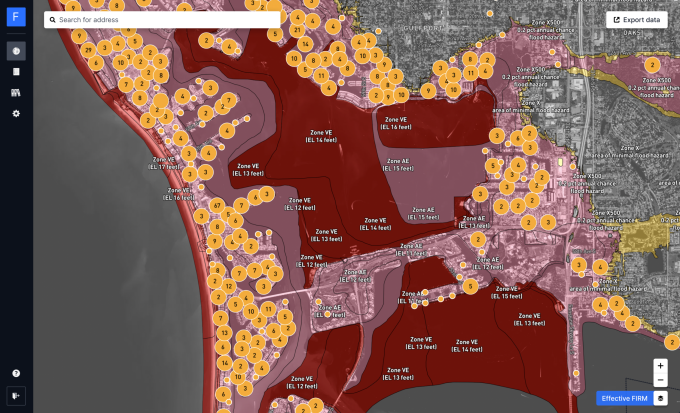Expand the cluster marker labeled 12
The width and height of the screenshot is (680, 413).
pyautogui.click(x=229, y=286)
